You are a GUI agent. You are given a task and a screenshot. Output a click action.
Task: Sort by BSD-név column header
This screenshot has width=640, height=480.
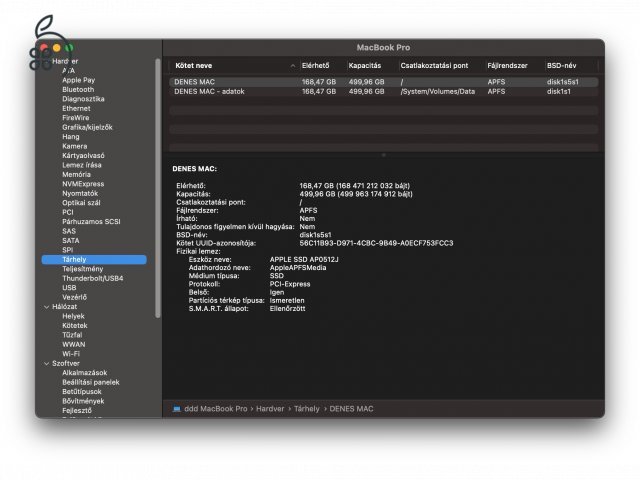pyautogui.click(x=562, y=65)
